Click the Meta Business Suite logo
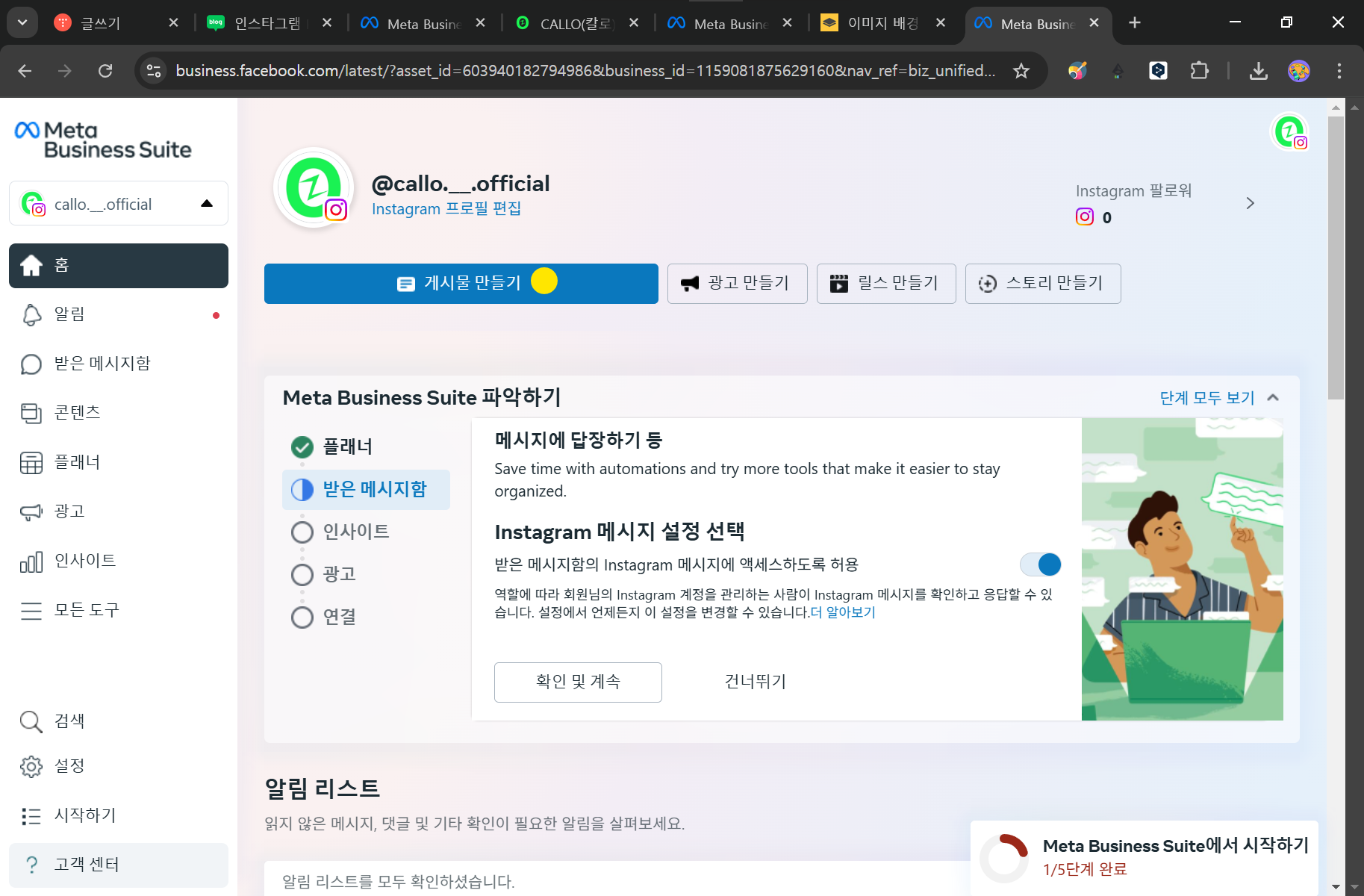The width and height of the screenshot is (1364, 896). (103, 140)
